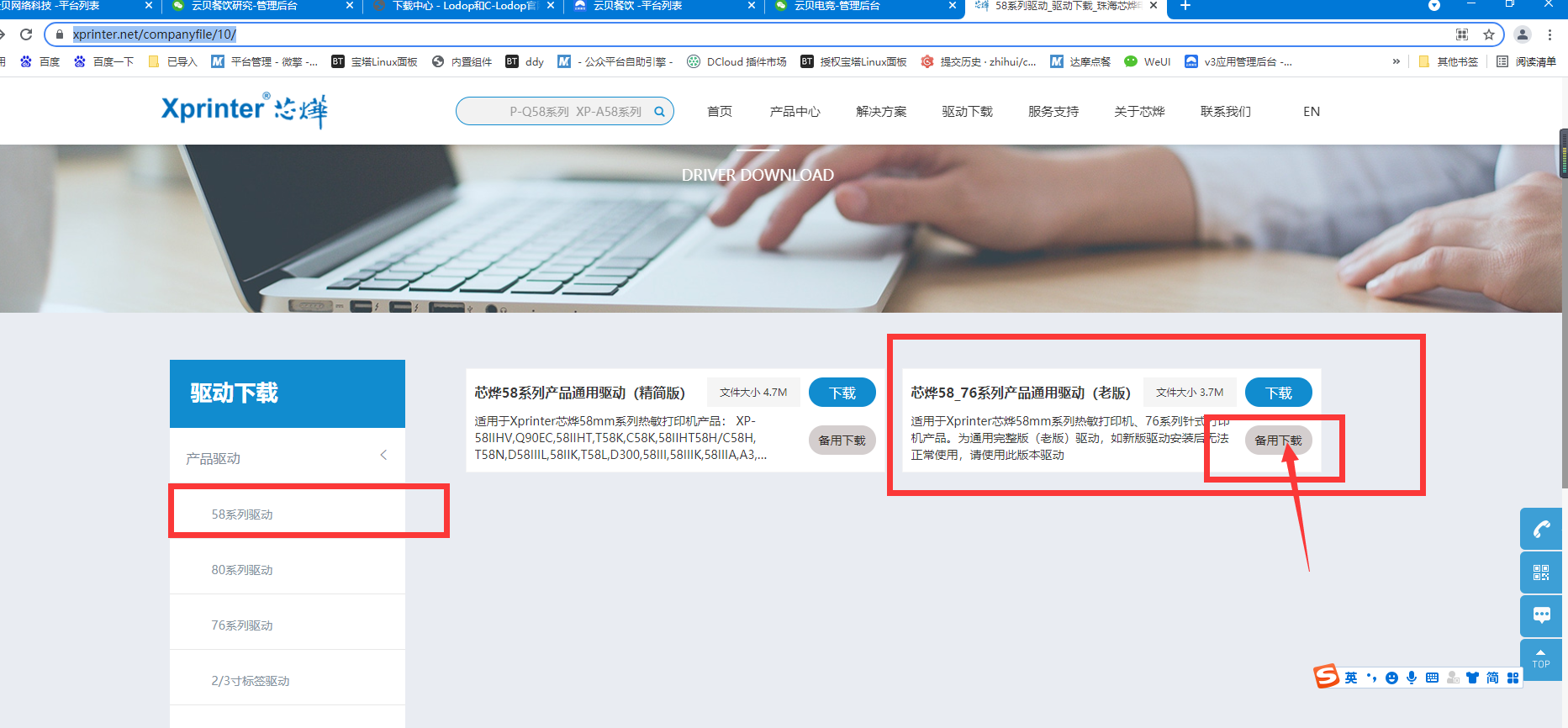
Task: Click the Sogou toolbox four-squares icon
Action: point(1513,678)
